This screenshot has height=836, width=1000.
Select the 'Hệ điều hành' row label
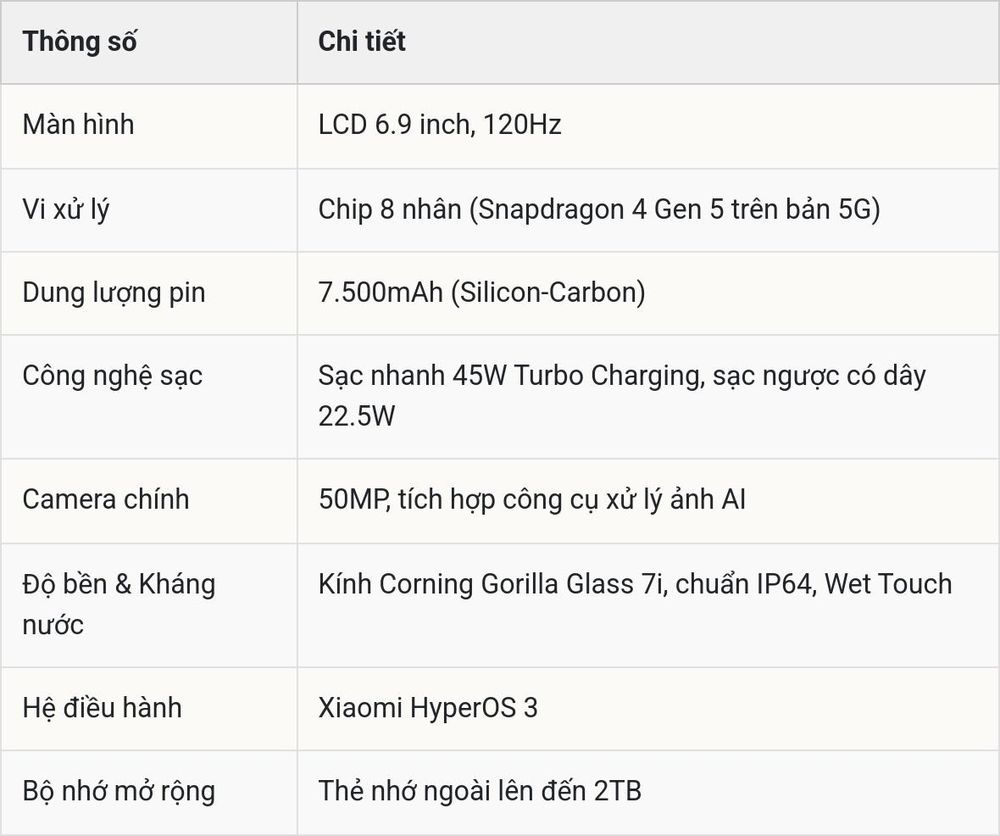click(102, 708)
